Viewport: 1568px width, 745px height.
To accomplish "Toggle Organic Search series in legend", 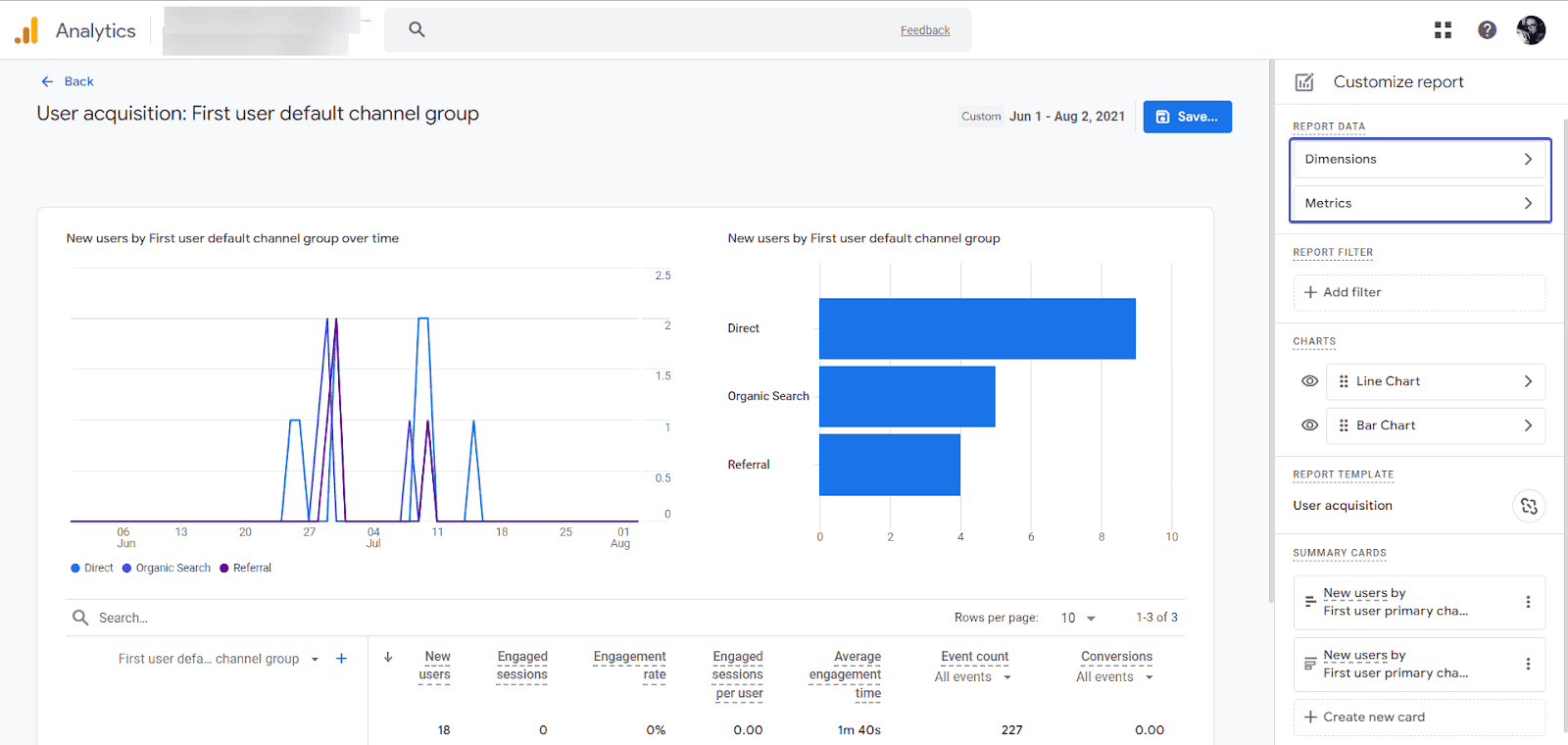I will (167, 568).
